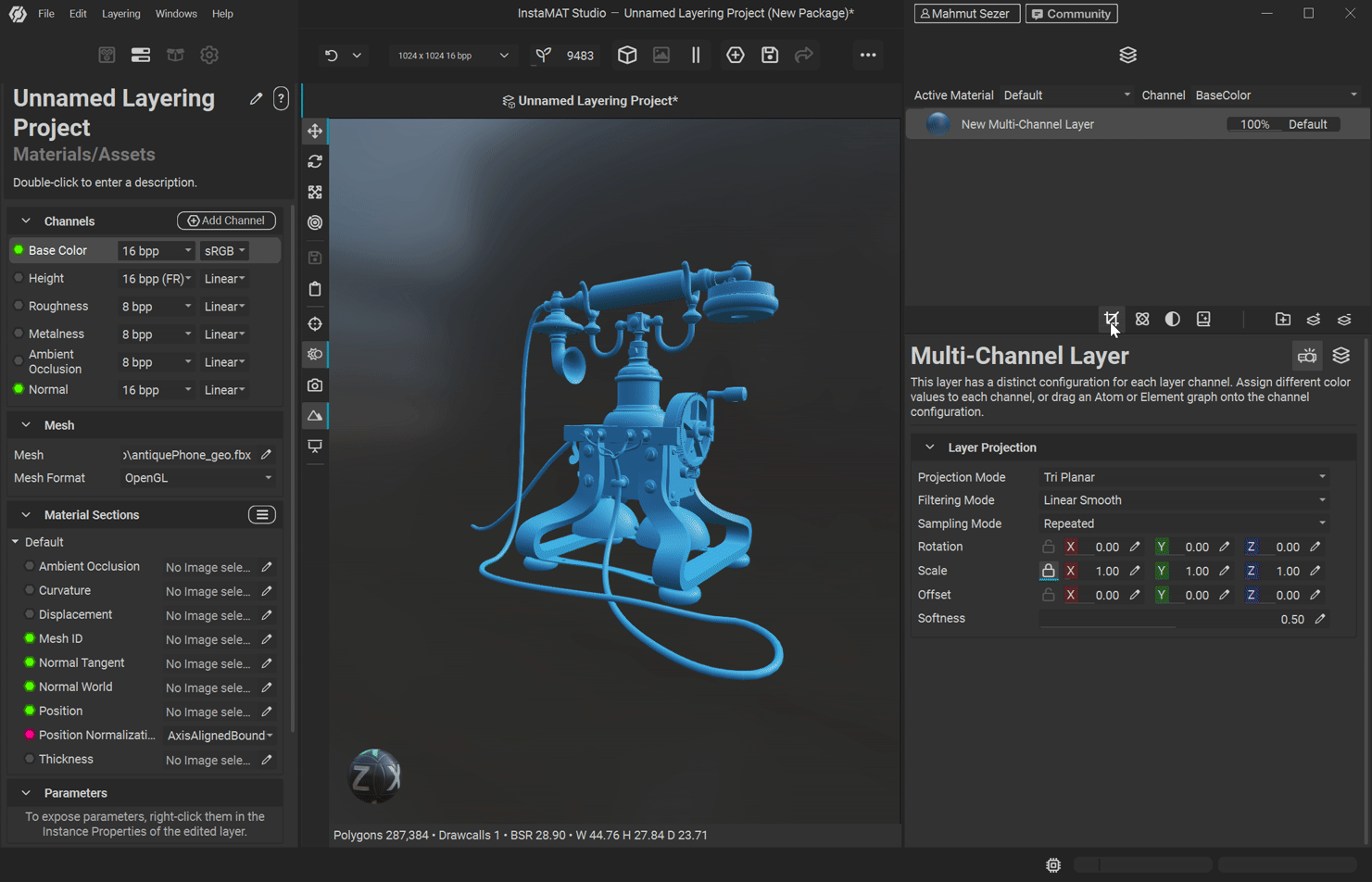Viewport: 1372px width, 882px height.
Task: Open the Layering menu
Action: tap(120, 14)
